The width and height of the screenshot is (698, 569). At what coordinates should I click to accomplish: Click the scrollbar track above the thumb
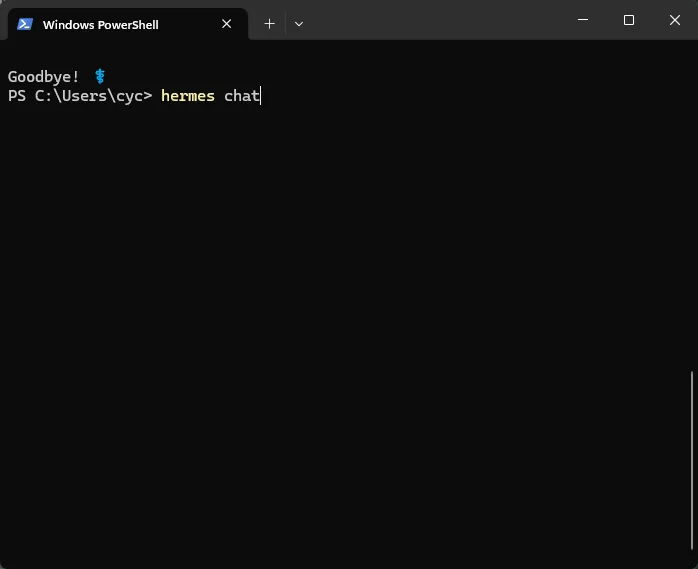[x=692, y=205]
